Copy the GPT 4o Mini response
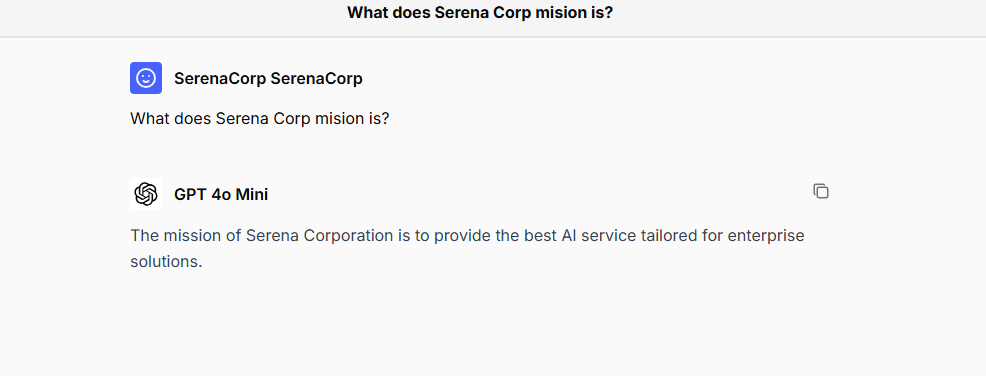The height and width of the screenshot is (376, 986). tap(821, 191)
